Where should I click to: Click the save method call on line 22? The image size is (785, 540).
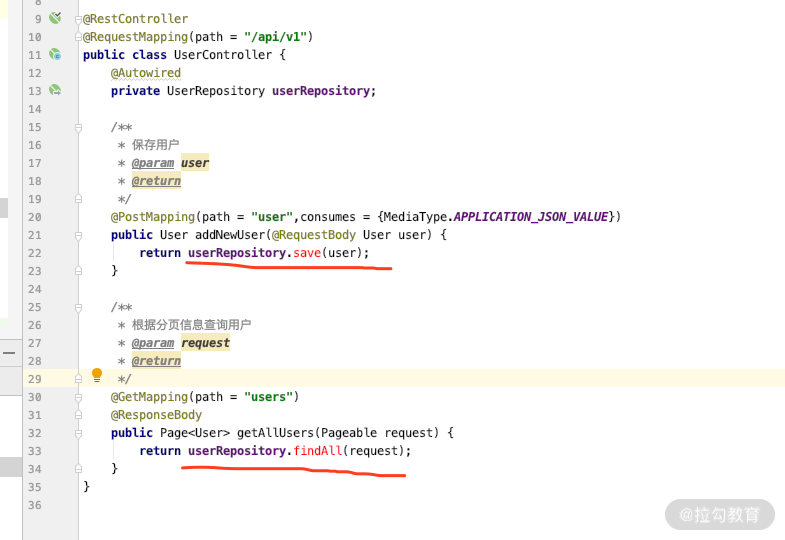coord(307,253)
